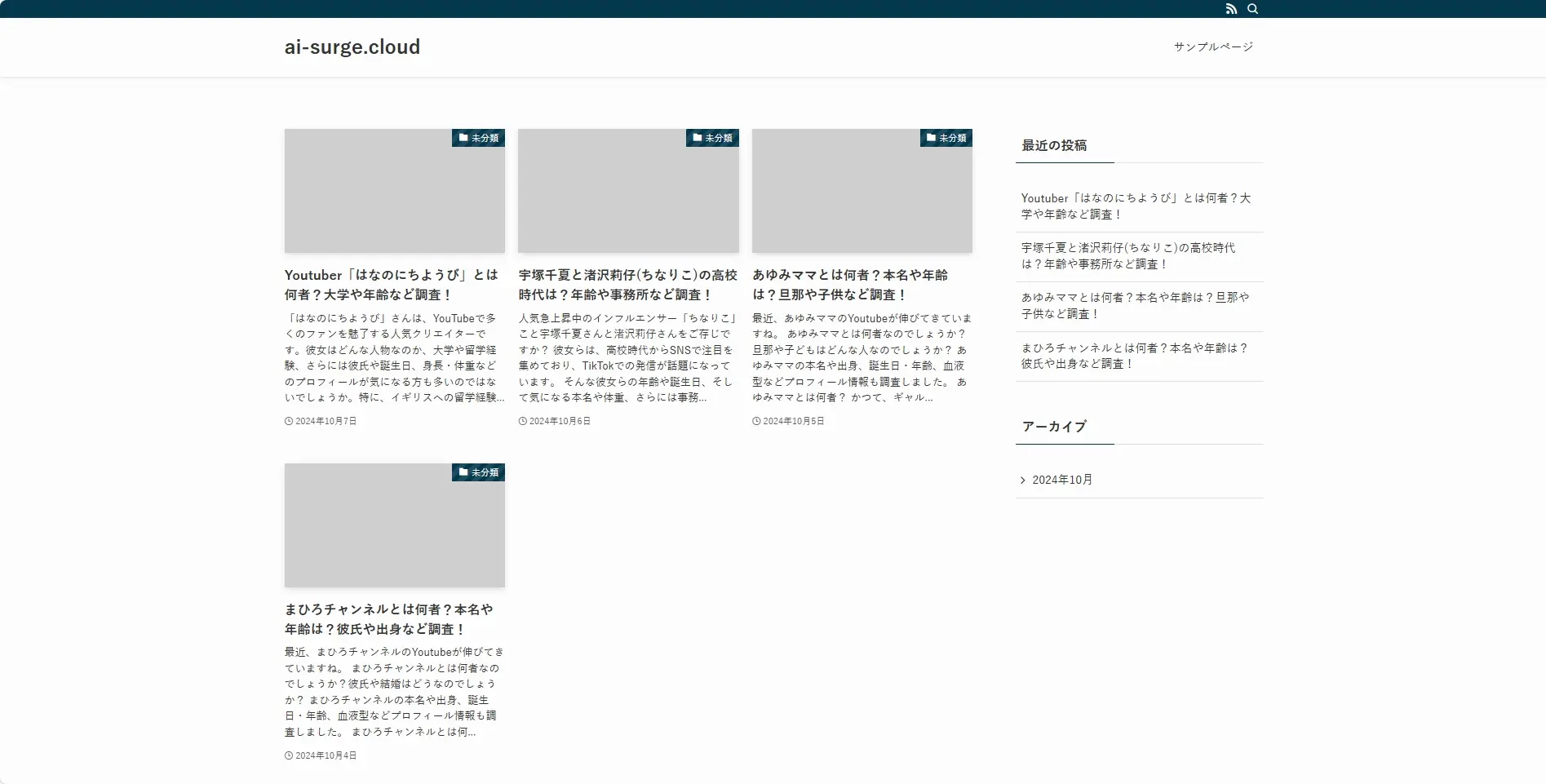Click the clock icon beside 2024年10月4日

coord(287,755)
